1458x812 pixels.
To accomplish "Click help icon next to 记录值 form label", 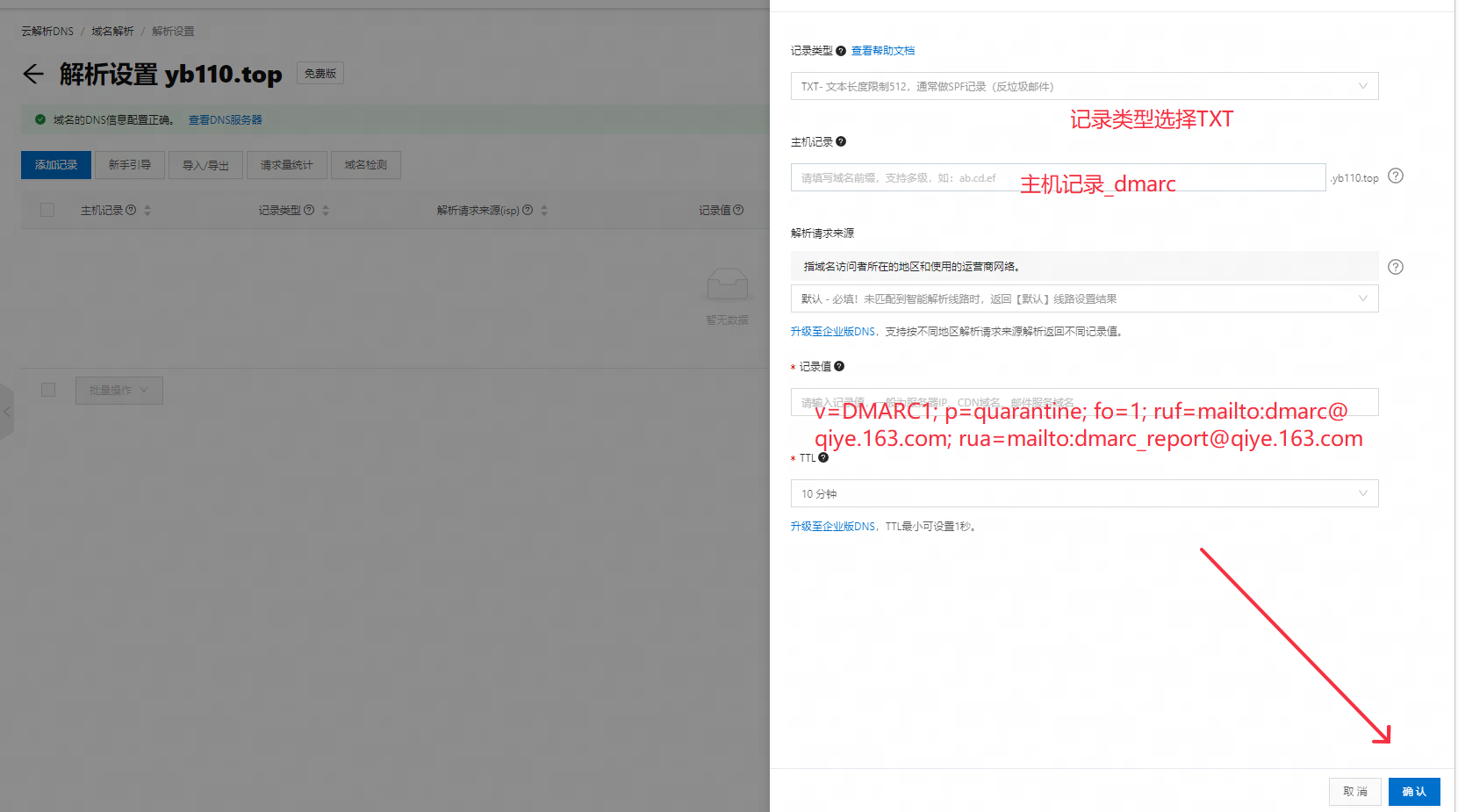I will click(x=839, y=366).
